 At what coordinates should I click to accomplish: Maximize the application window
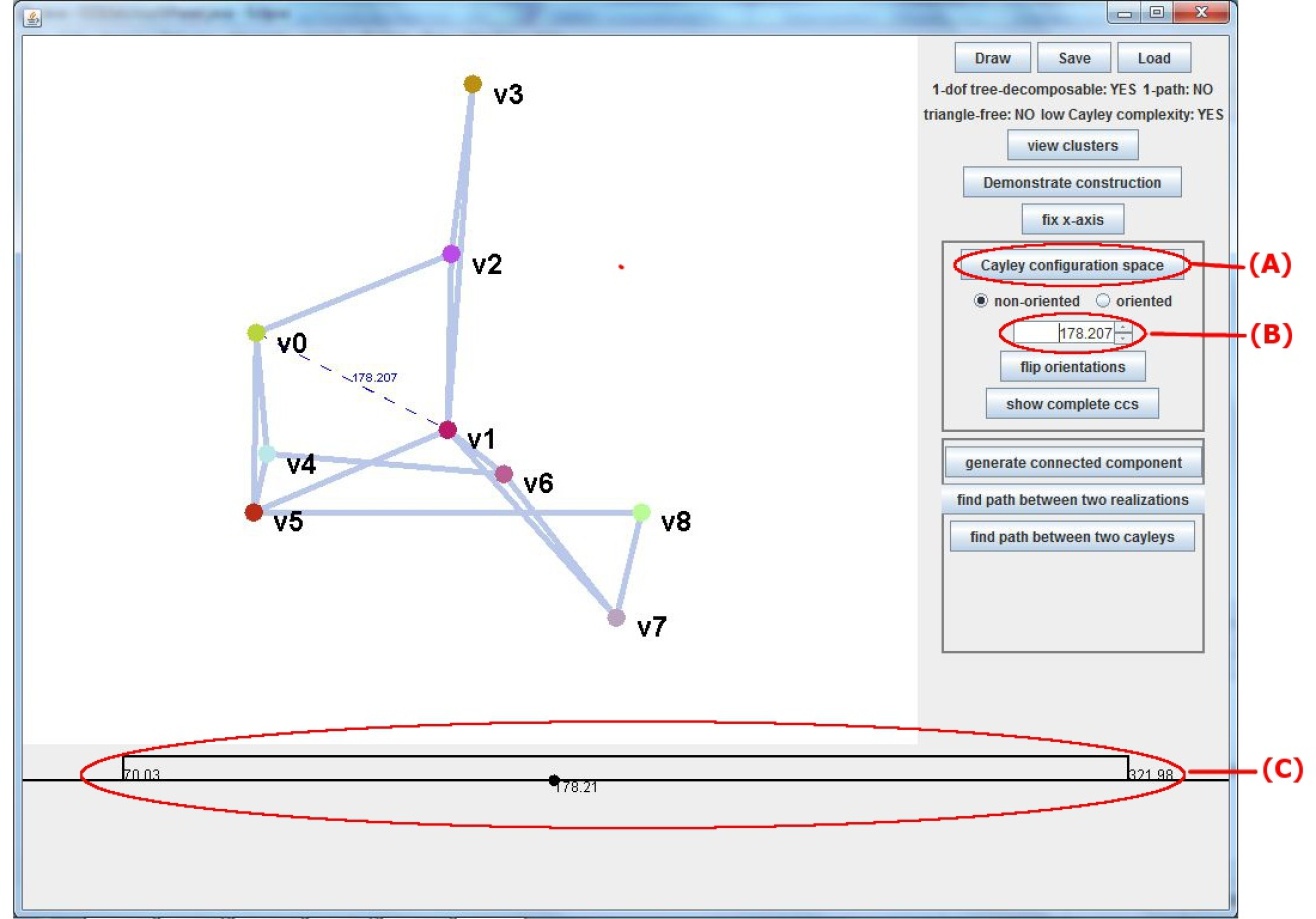(x=1157, y=13)
